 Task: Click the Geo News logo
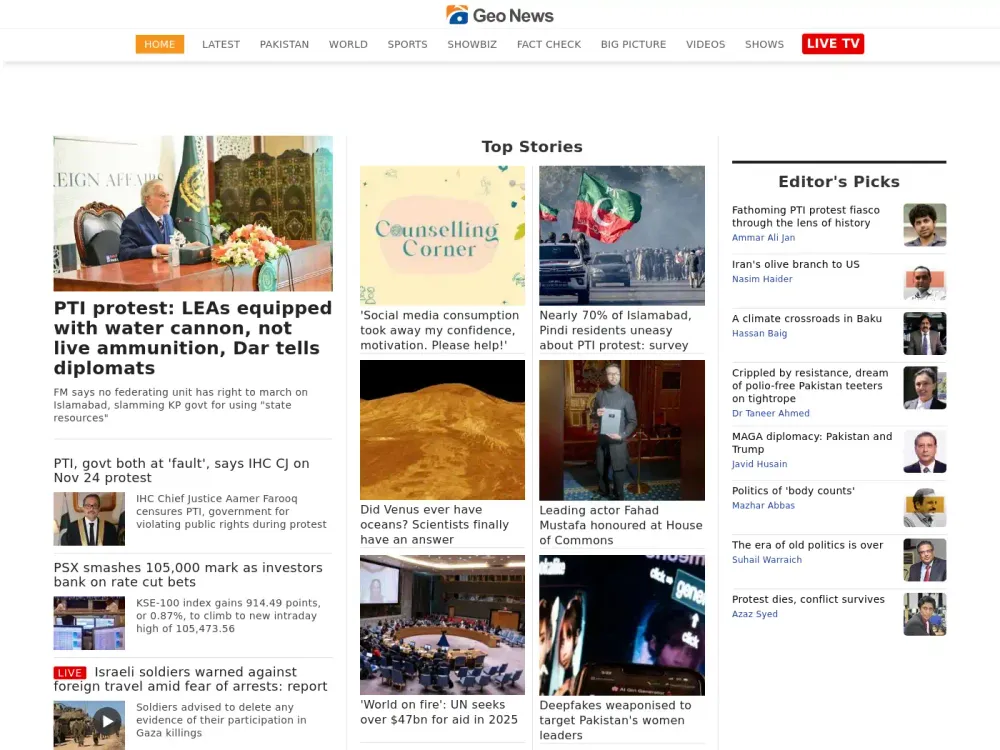tap(499, 15)
